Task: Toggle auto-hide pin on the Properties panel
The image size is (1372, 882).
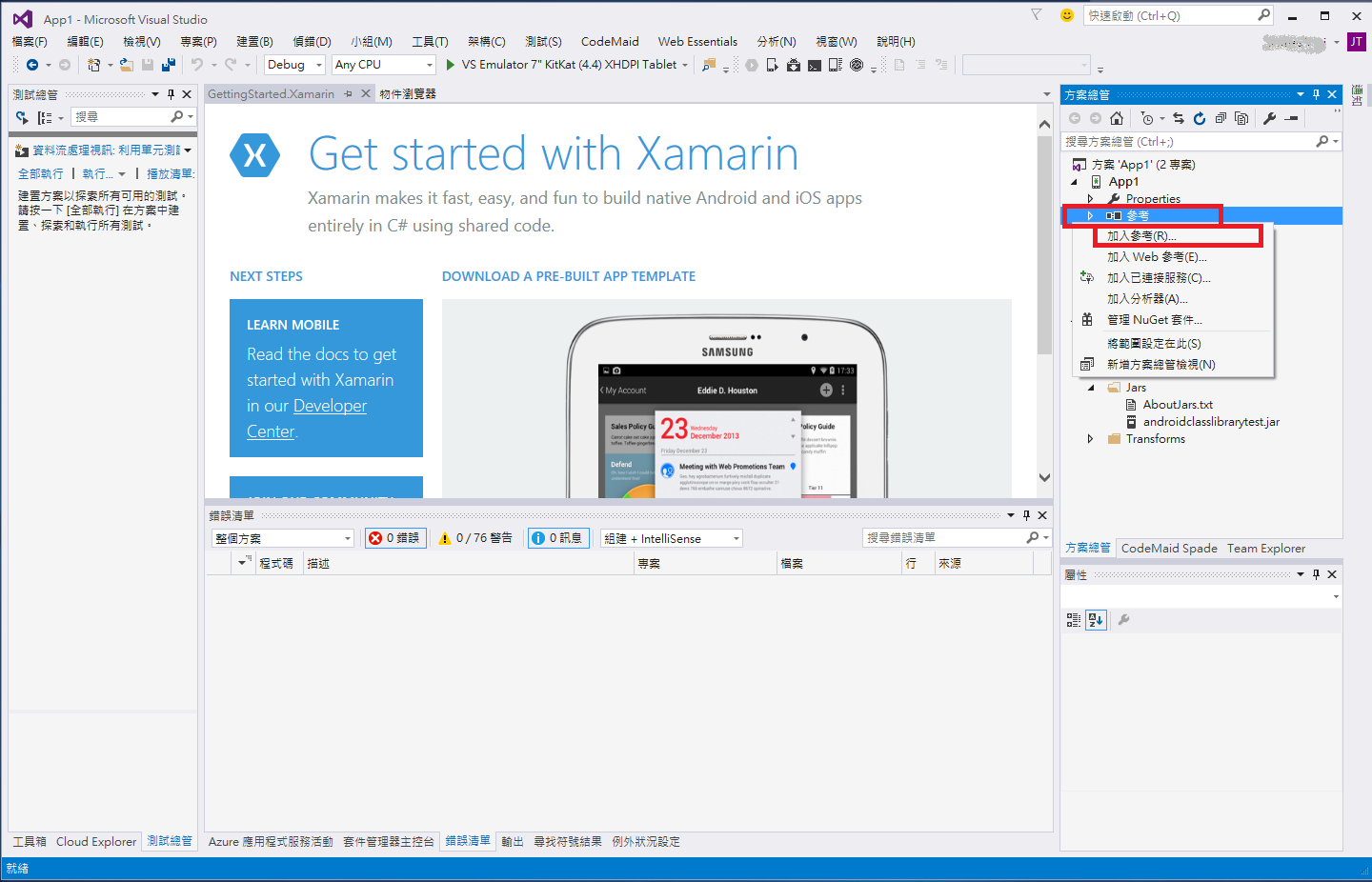Action: click(x=1316, y=574)
